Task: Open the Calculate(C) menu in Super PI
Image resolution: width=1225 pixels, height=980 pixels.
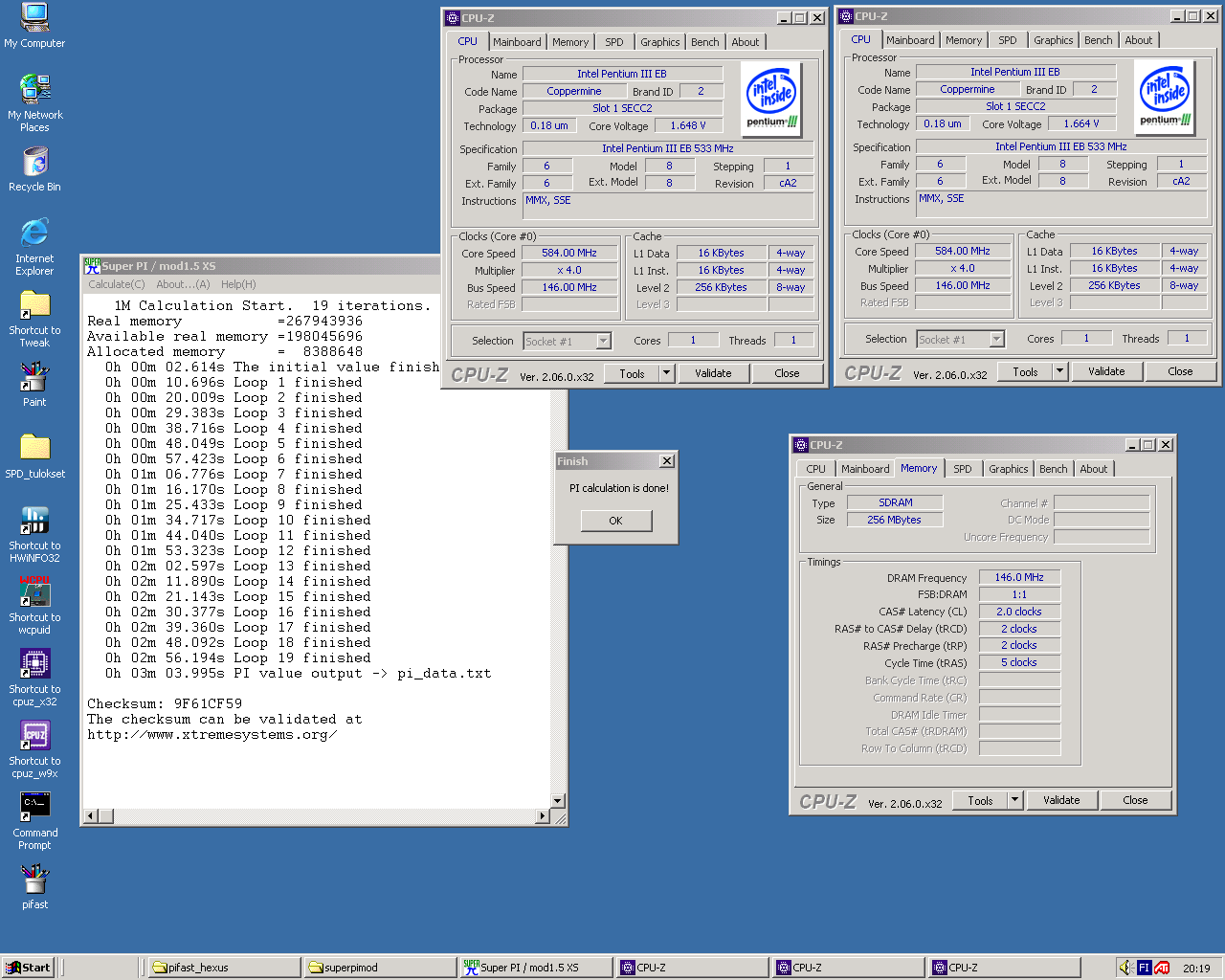Action: 117,284
